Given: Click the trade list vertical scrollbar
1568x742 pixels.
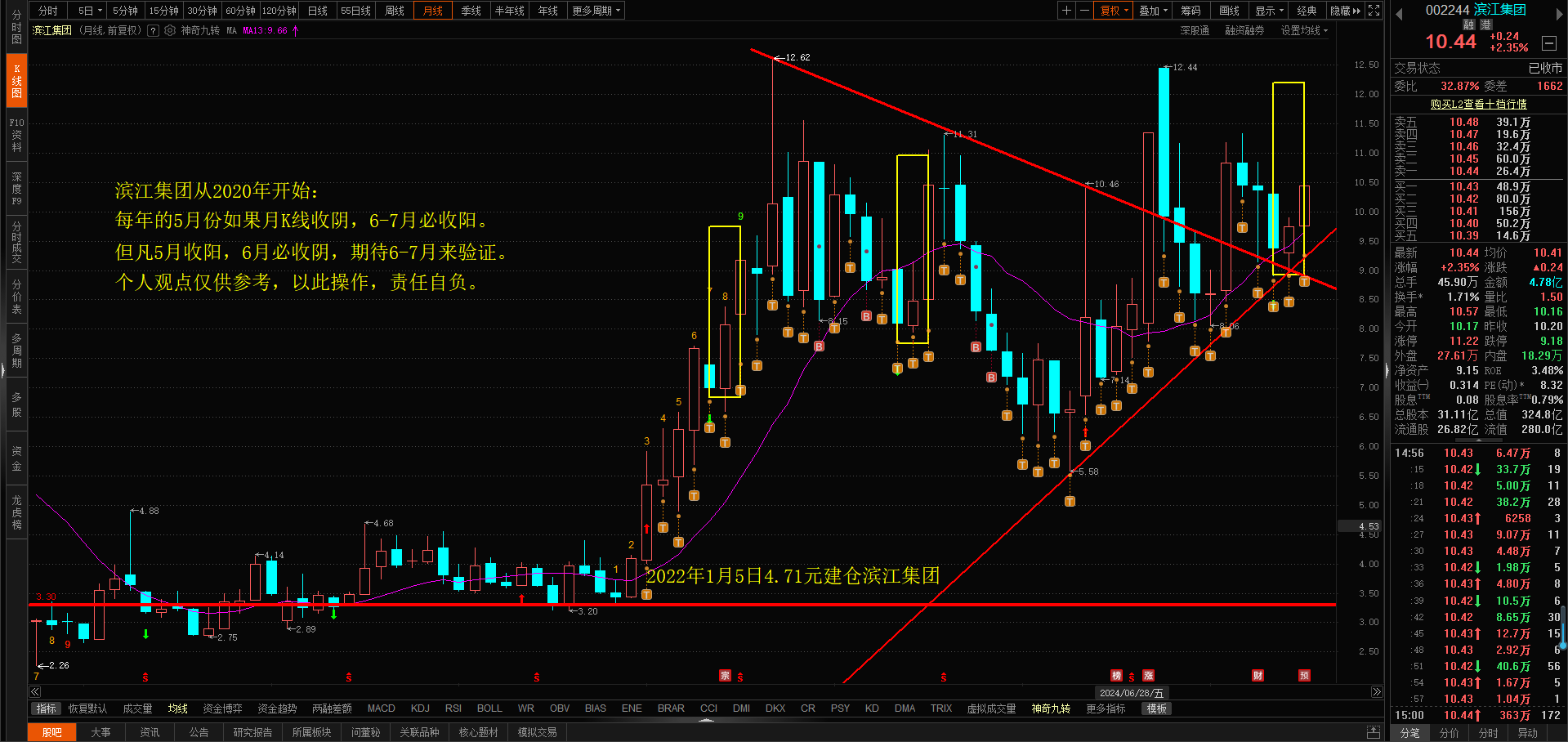Looking at the screenshot, I should click(1563, 628).
